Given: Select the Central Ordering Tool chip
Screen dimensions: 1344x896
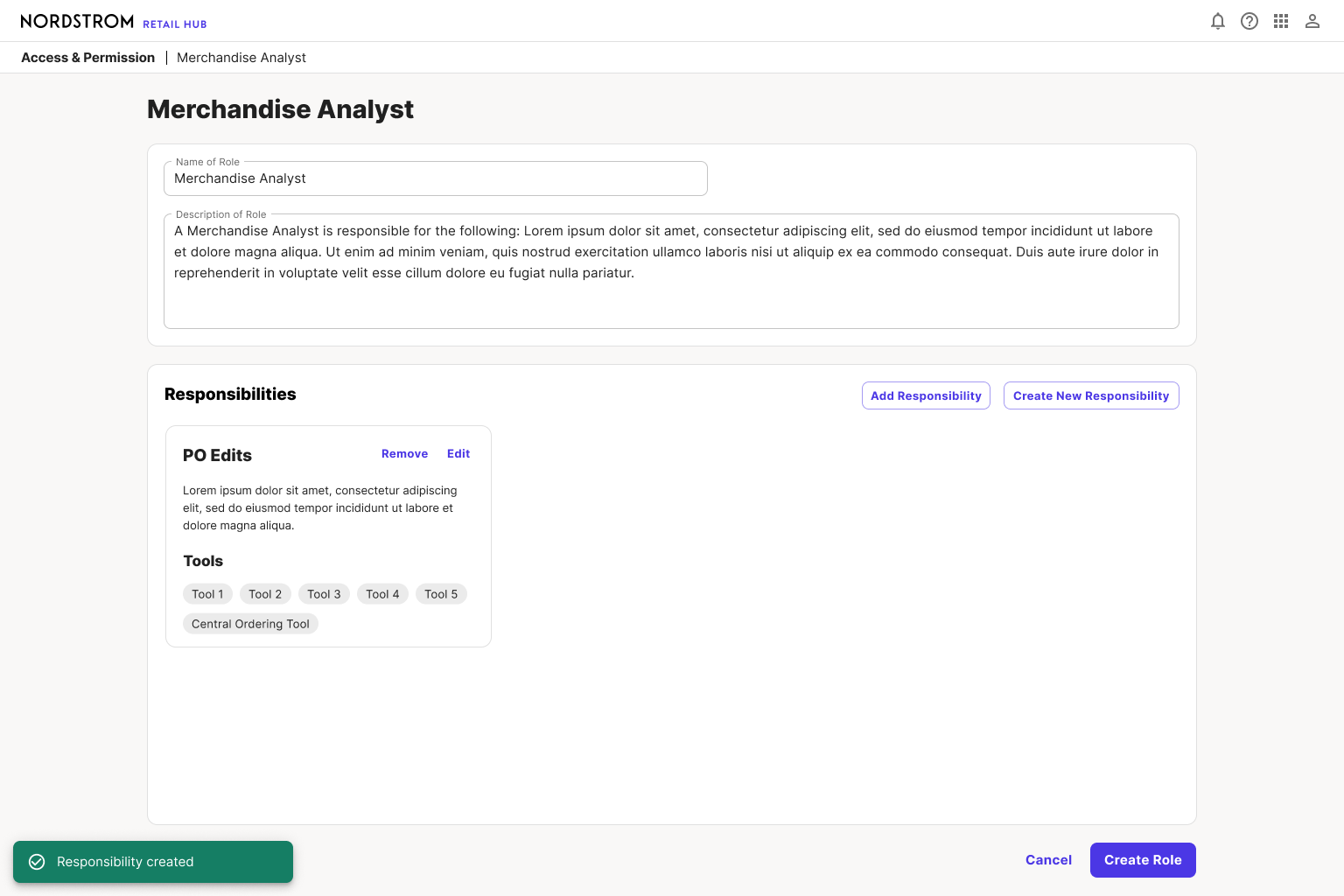Looking at the screenshot, I should 250,624.
